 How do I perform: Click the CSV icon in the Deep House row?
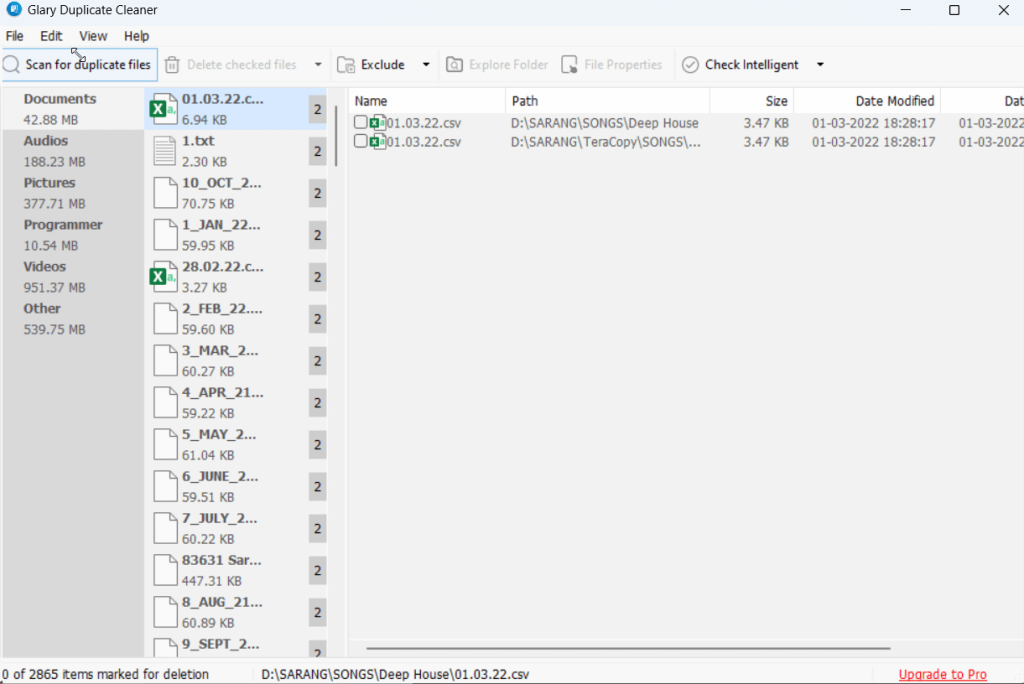pos(377,123)
